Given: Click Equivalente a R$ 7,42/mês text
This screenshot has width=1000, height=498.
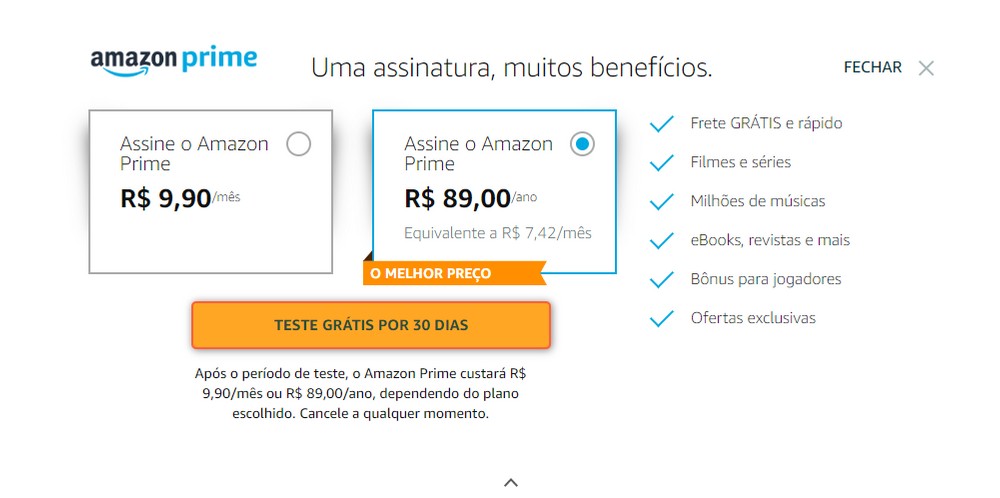Looking at the screenshot, I should click(498, 234).
